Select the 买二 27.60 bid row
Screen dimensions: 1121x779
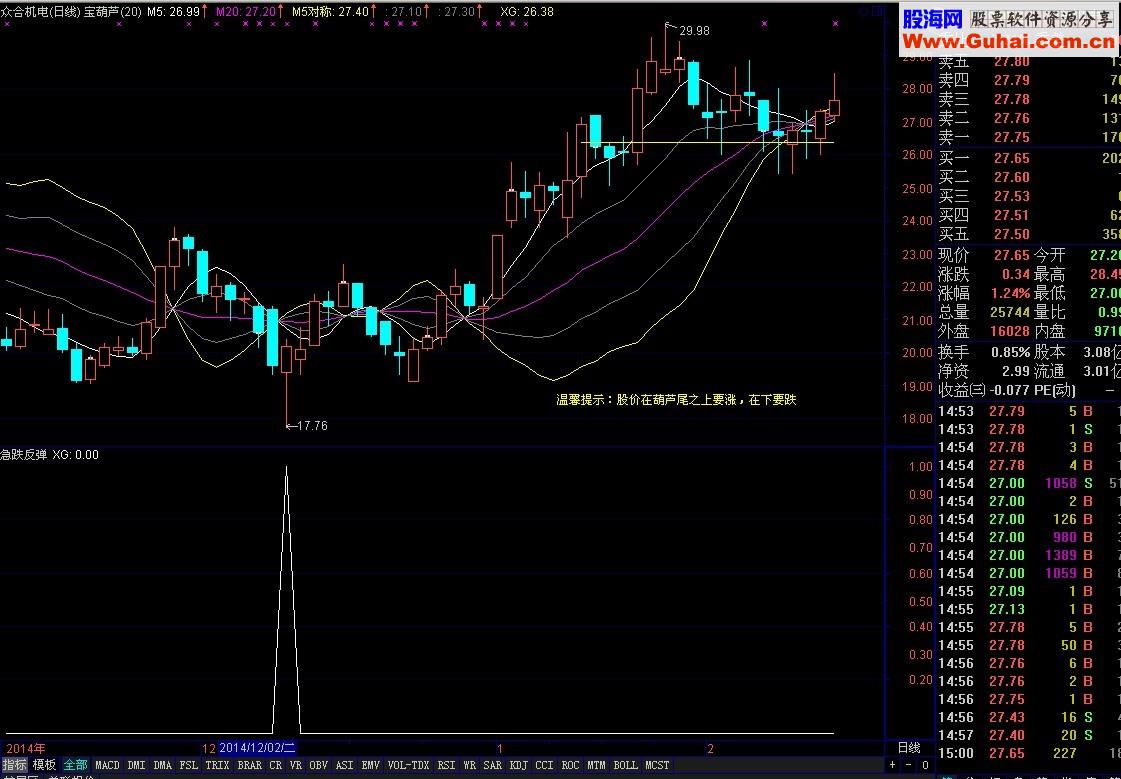1029,177
